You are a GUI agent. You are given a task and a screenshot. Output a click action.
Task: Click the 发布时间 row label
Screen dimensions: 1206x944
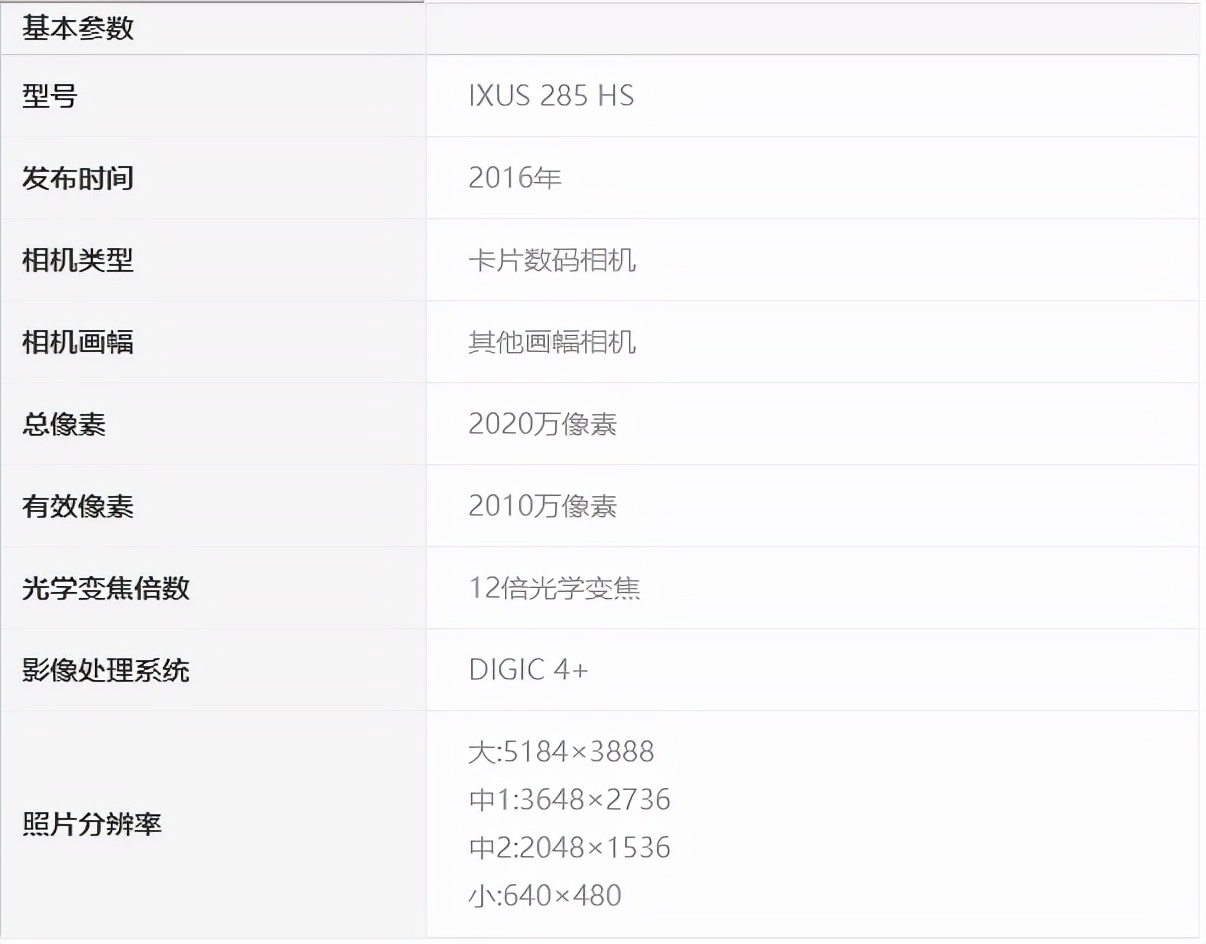point(75,178)
